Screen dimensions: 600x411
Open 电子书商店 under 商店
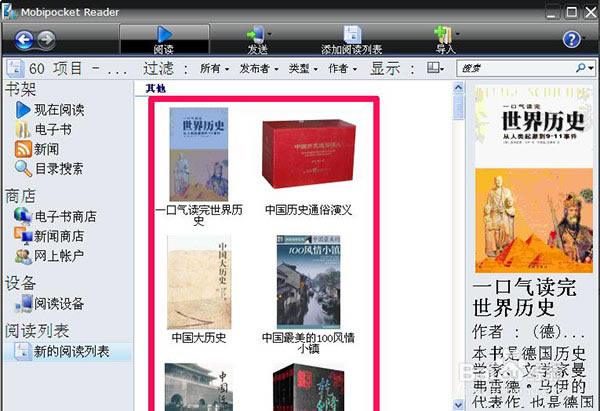[65, 217]
